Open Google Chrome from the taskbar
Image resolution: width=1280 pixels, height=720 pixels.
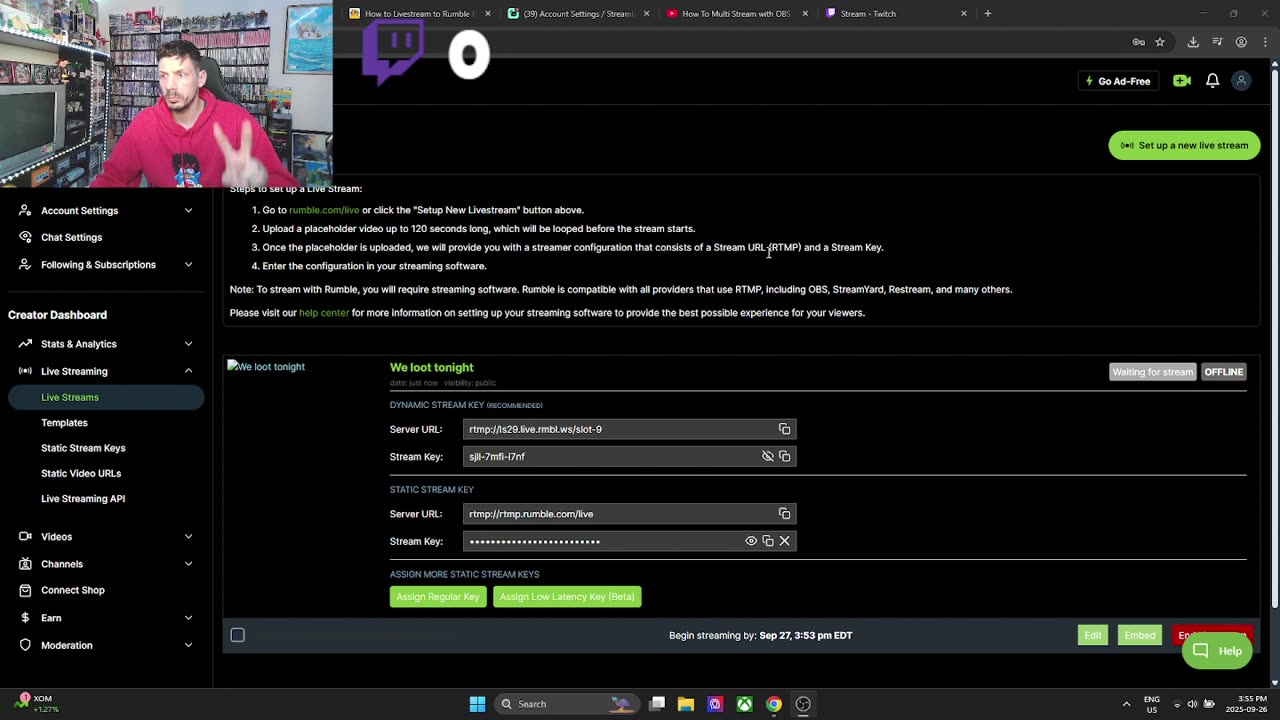pos(774,704)
